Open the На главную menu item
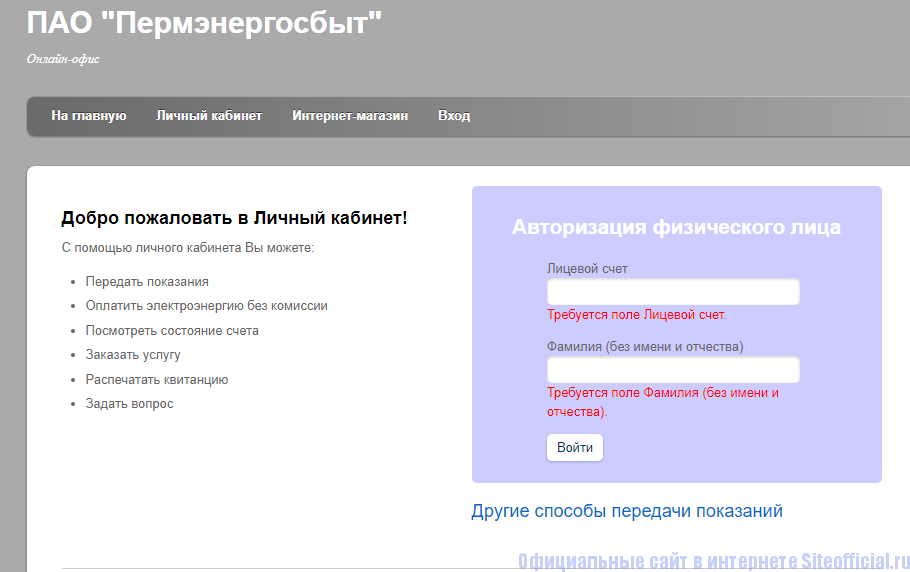The height and width of the screenshot is (572, 910). point(89,116)
